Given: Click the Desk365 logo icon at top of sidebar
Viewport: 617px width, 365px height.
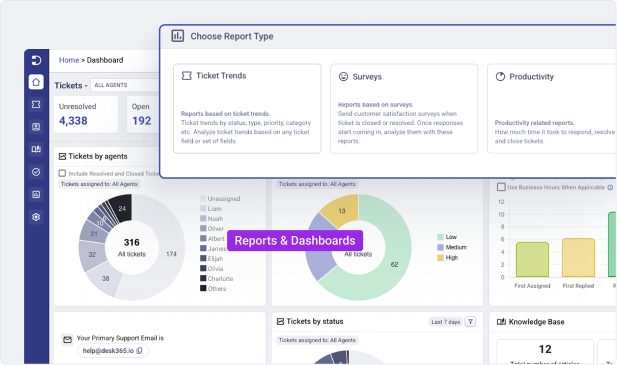Looking at the screenshot, I should coord(36,60).
